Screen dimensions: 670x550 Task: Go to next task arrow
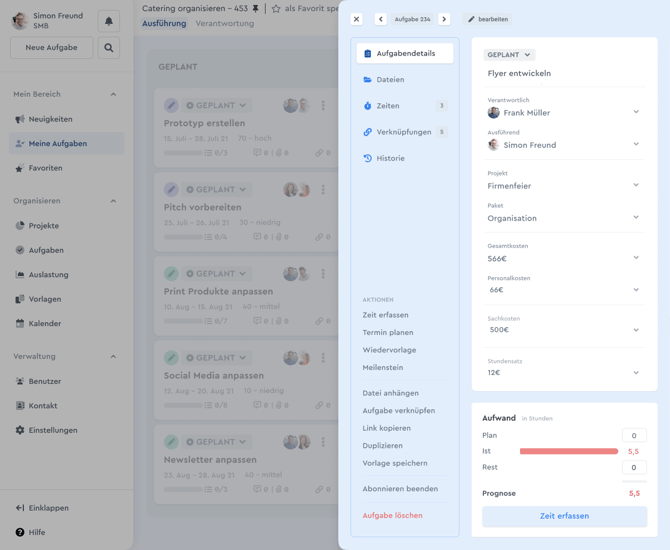click(444, 19)
